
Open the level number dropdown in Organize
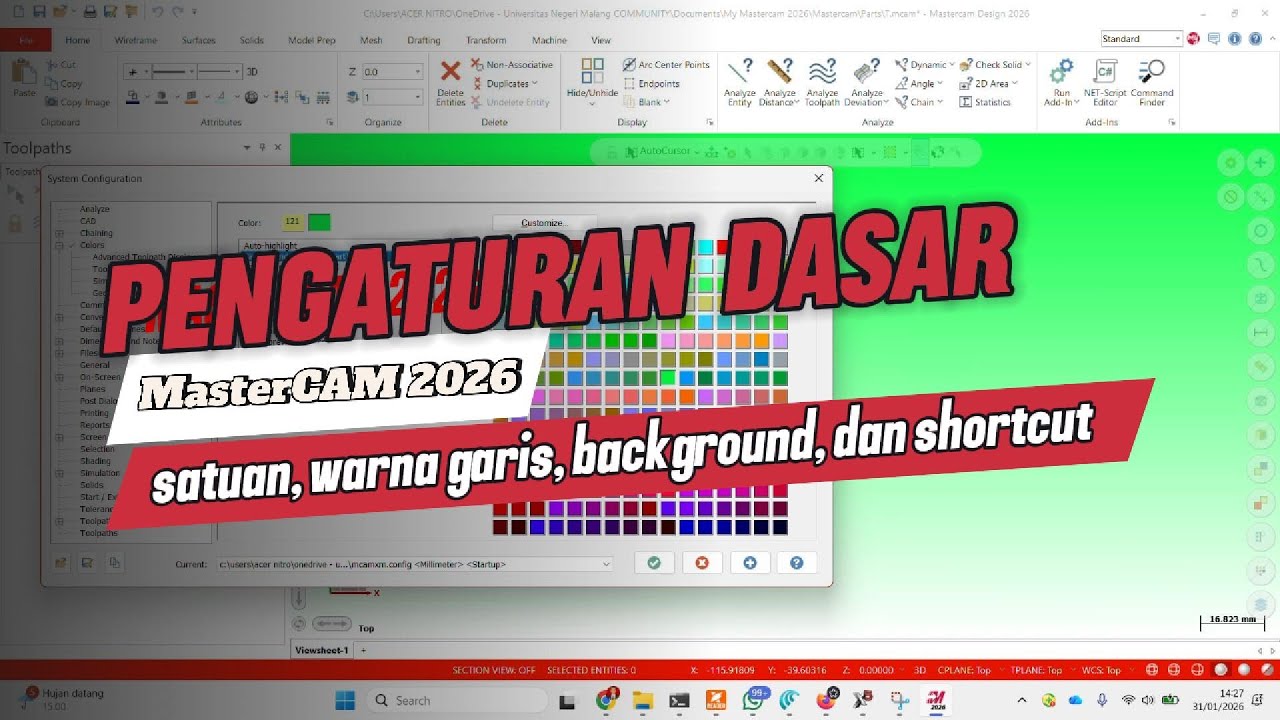417,97
